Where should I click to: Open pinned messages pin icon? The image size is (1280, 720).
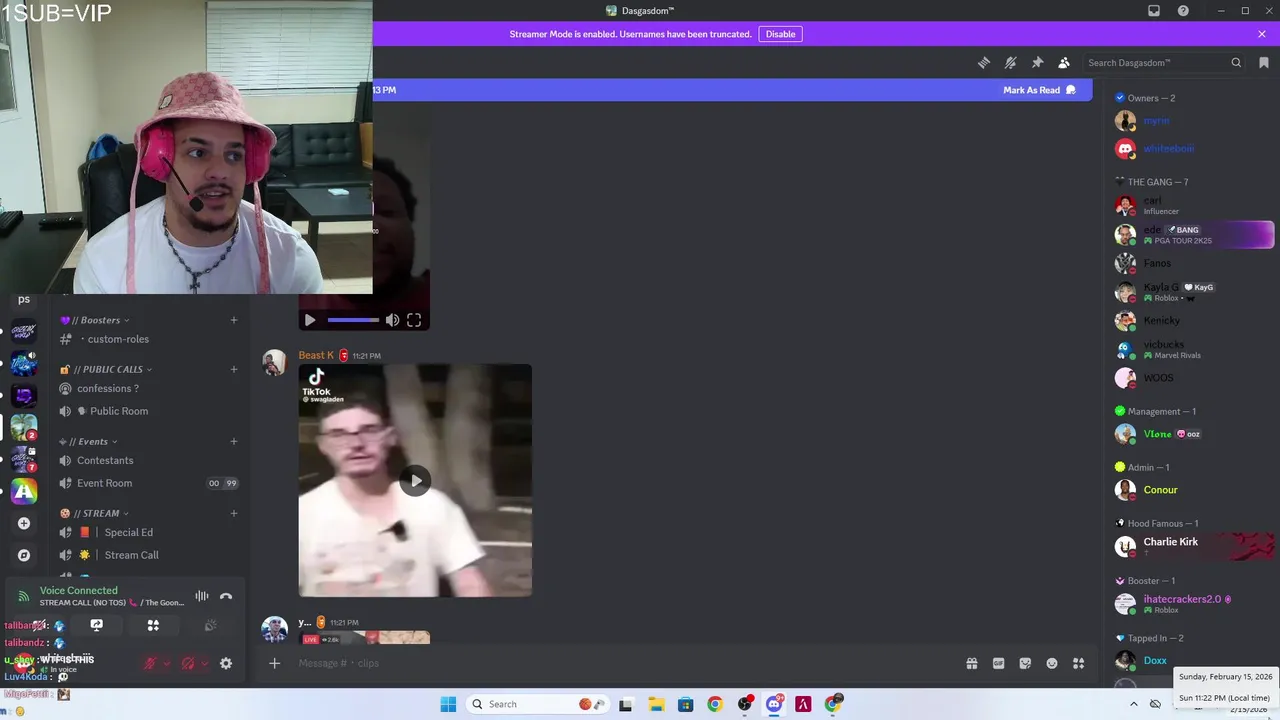point(1037,62)
